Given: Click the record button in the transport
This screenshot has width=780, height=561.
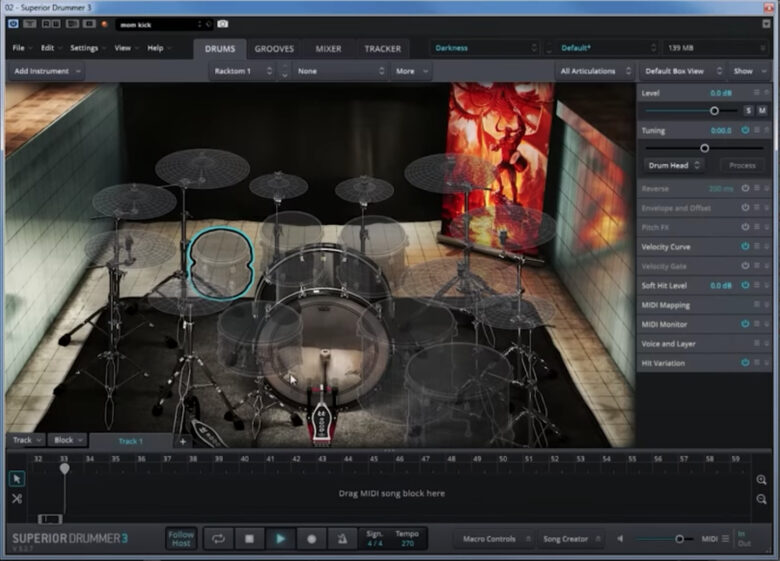Looking at the screenshot, I should (311, 539).
